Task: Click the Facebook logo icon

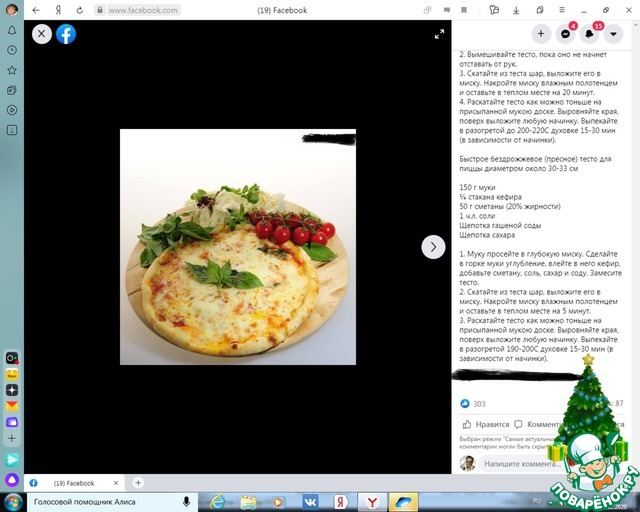Action: tap(66, 34)
